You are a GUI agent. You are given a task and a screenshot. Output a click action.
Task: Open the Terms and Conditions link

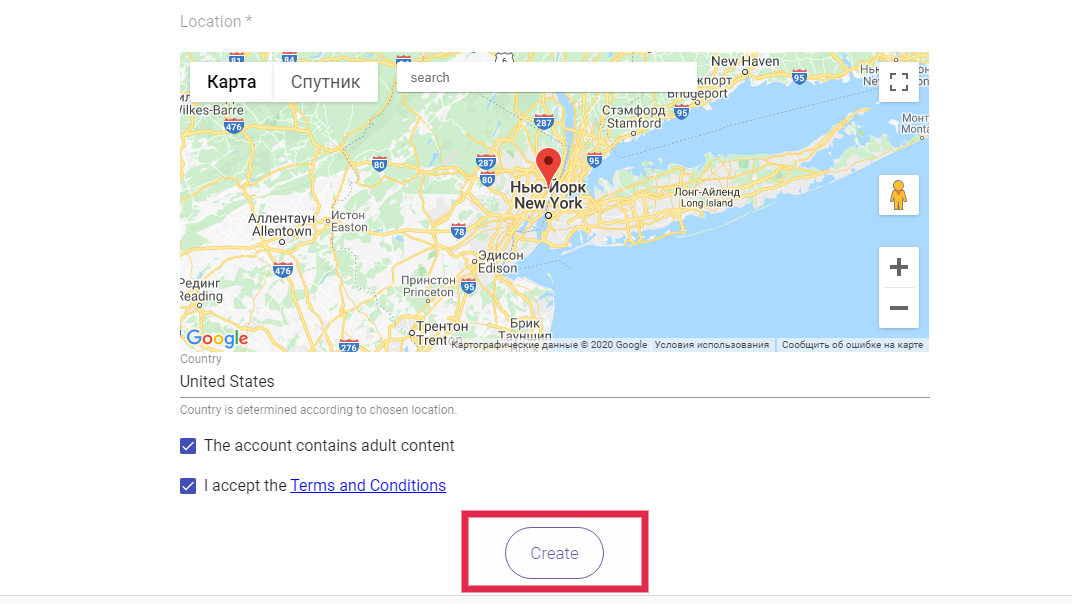[x=368, y=485]
